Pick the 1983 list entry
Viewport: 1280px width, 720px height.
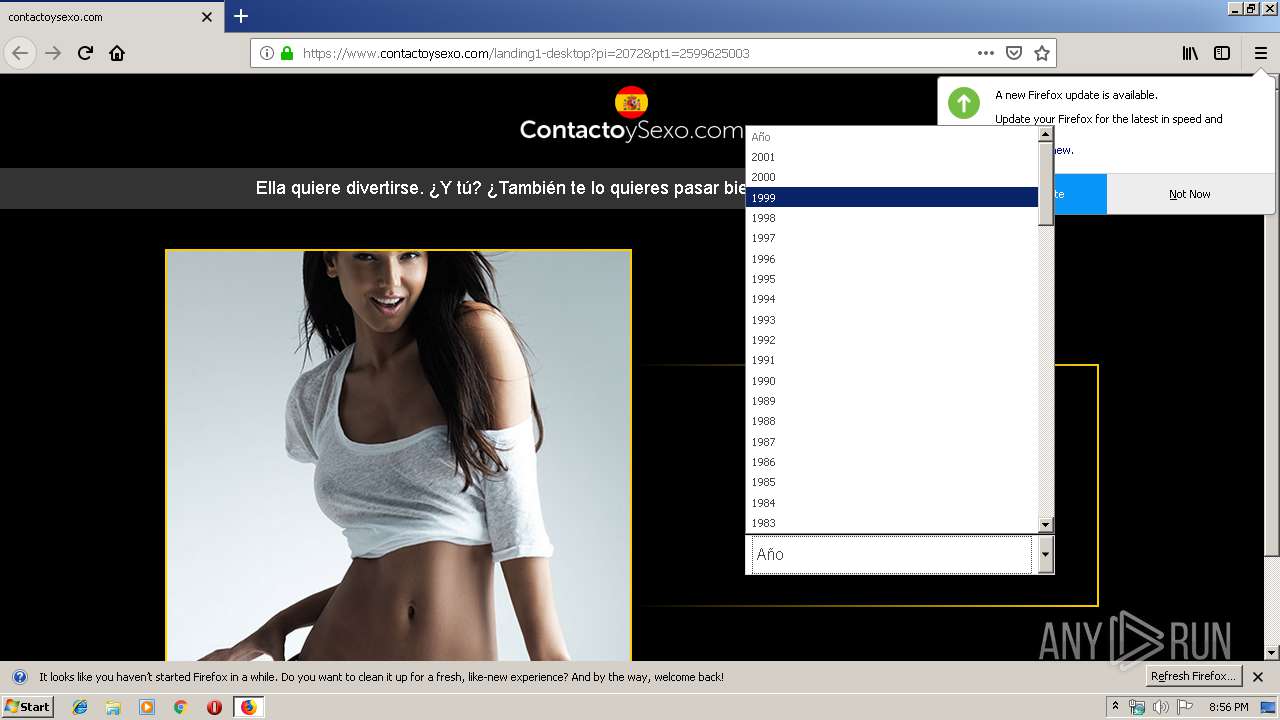(x=892, y=523)
